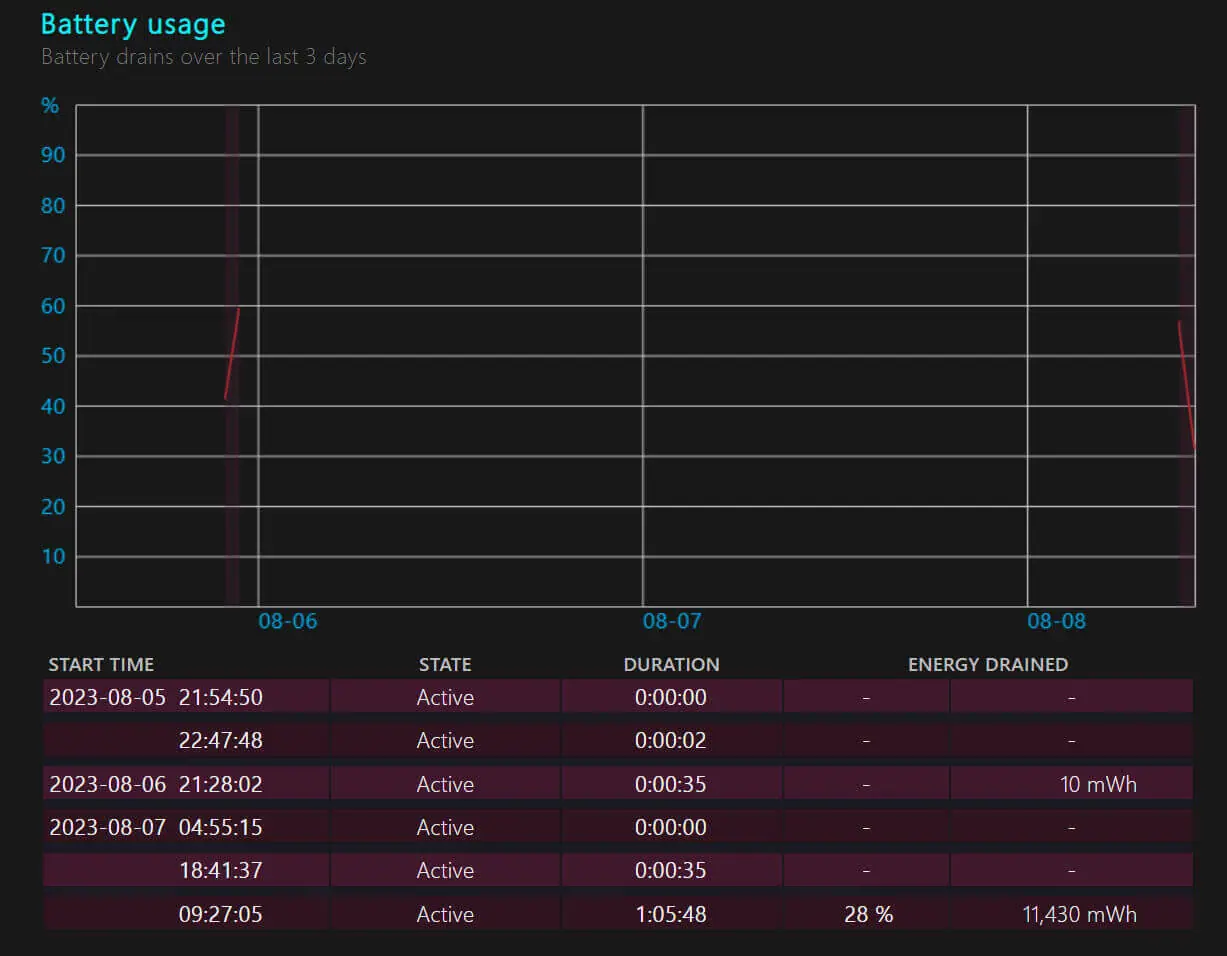Click the 08-07 date label on chart
This screenshot has height=956, width=1227.
(x=672, y=621)
